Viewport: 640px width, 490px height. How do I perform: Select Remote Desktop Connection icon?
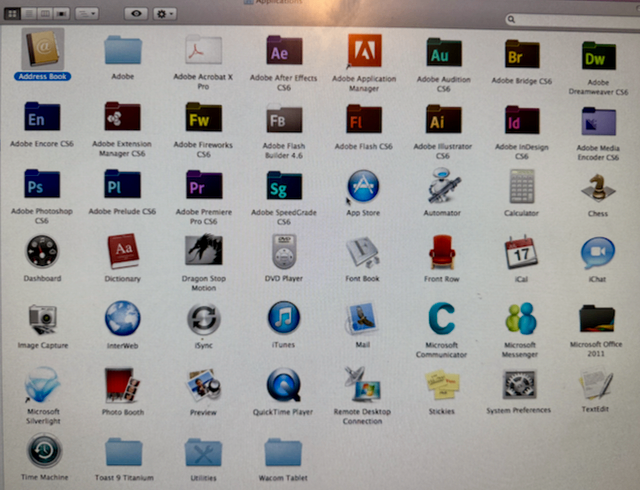pos(362,384)
